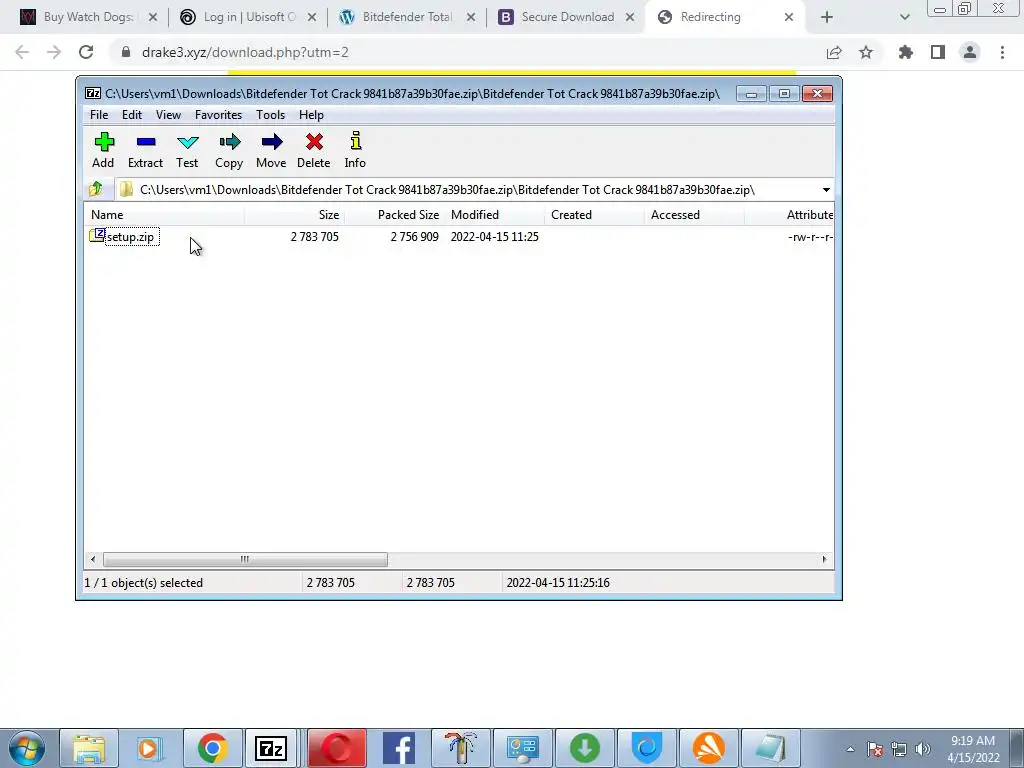Open the Chrome Extensions puzzle icon

point(906,52)
